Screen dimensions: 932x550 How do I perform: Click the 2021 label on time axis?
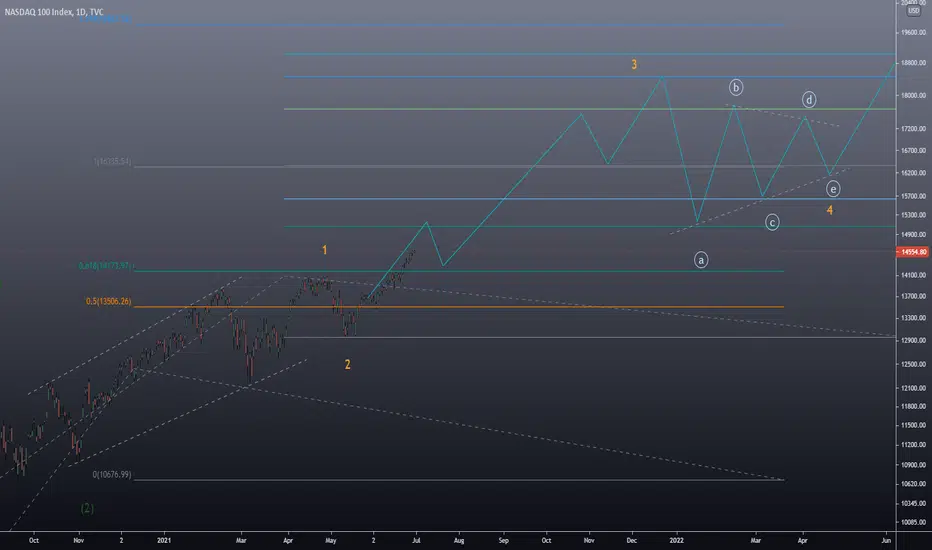click(164, 540)
